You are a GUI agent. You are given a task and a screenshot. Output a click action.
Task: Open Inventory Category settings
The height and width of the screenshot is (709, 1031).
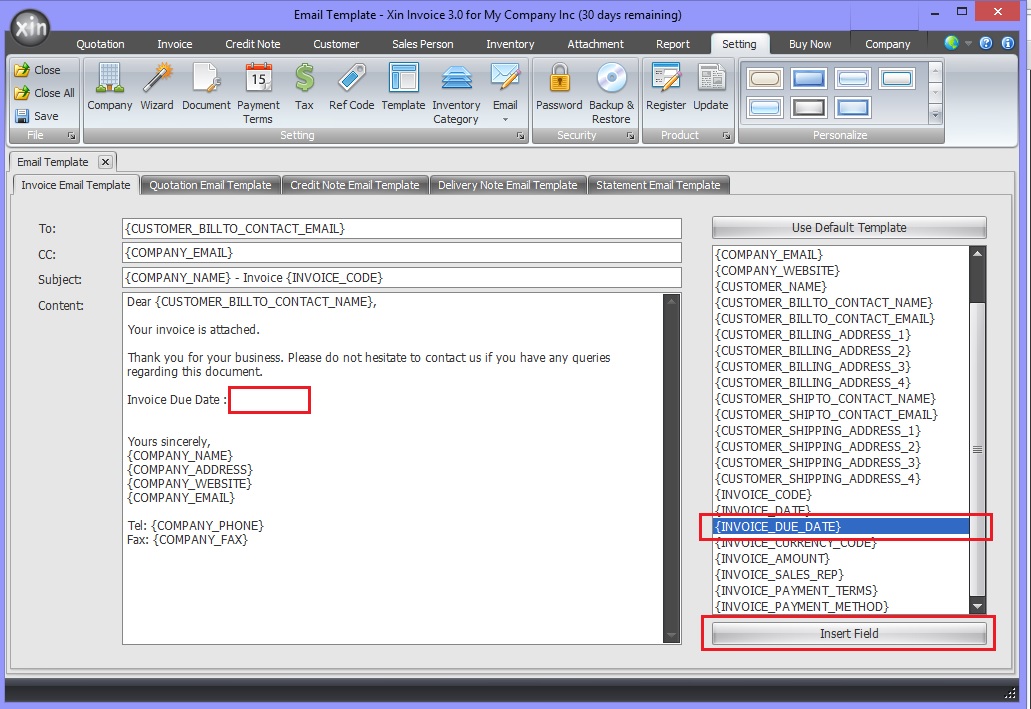click(x=456, y=93)
